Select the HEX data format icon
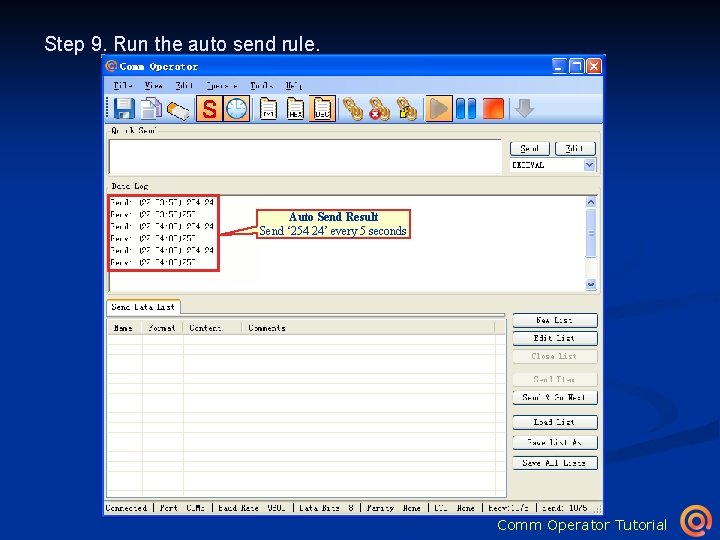The height and width of the screenshot is (540, 720). coord(295,109)
